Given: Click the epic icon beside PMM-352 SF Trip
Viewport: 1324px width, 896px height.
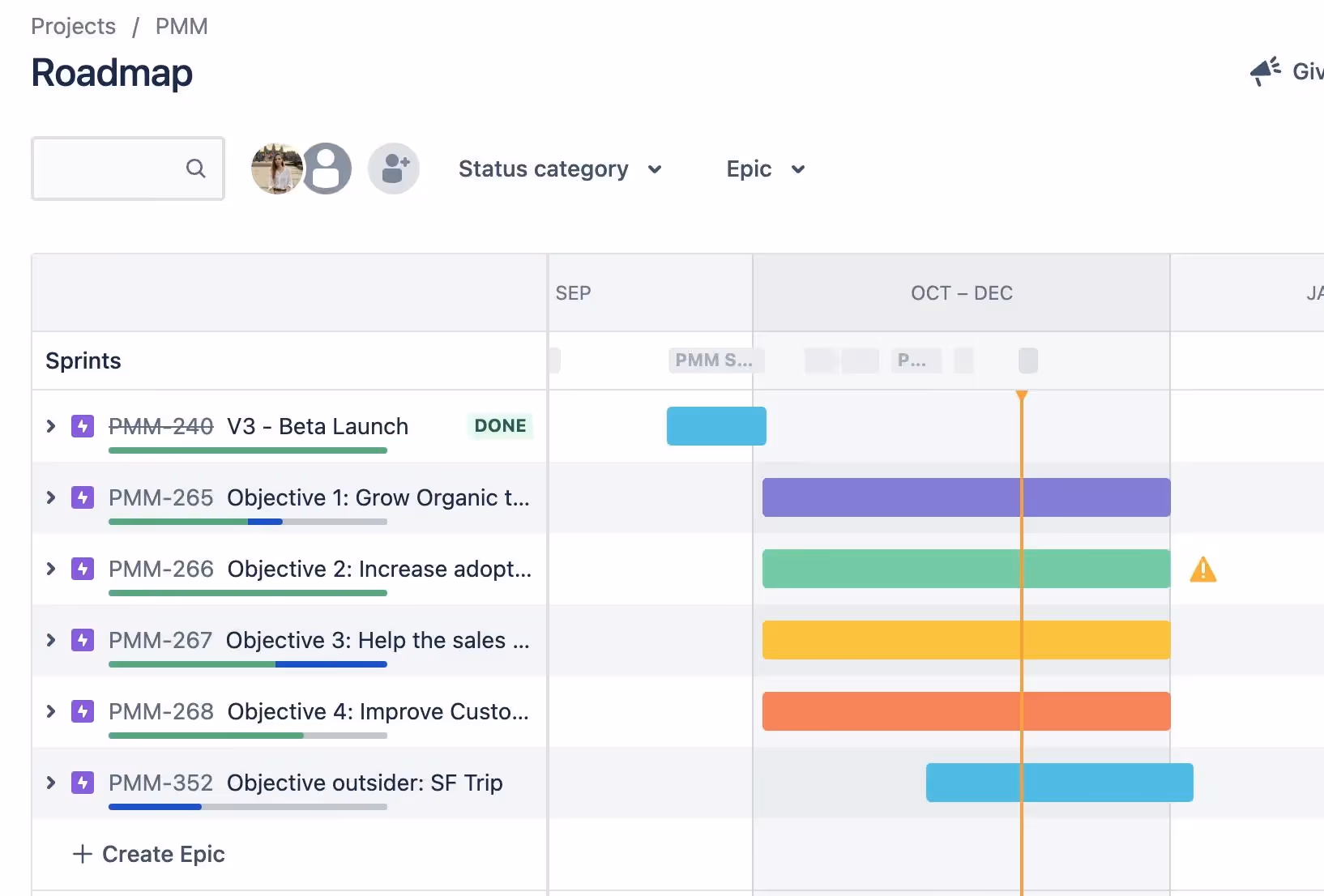Looking at the screenshot, I should (83, 783).
